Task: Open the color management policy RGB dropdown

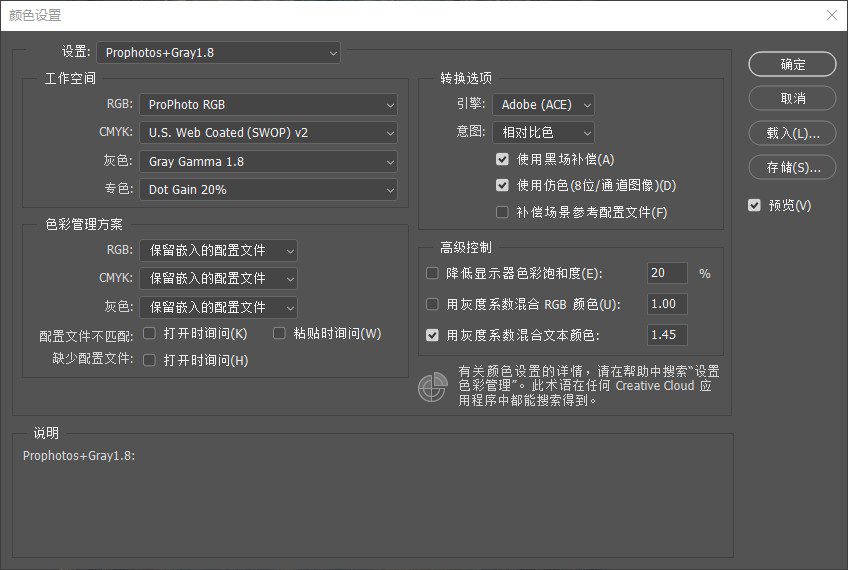Action: [218, 250]
